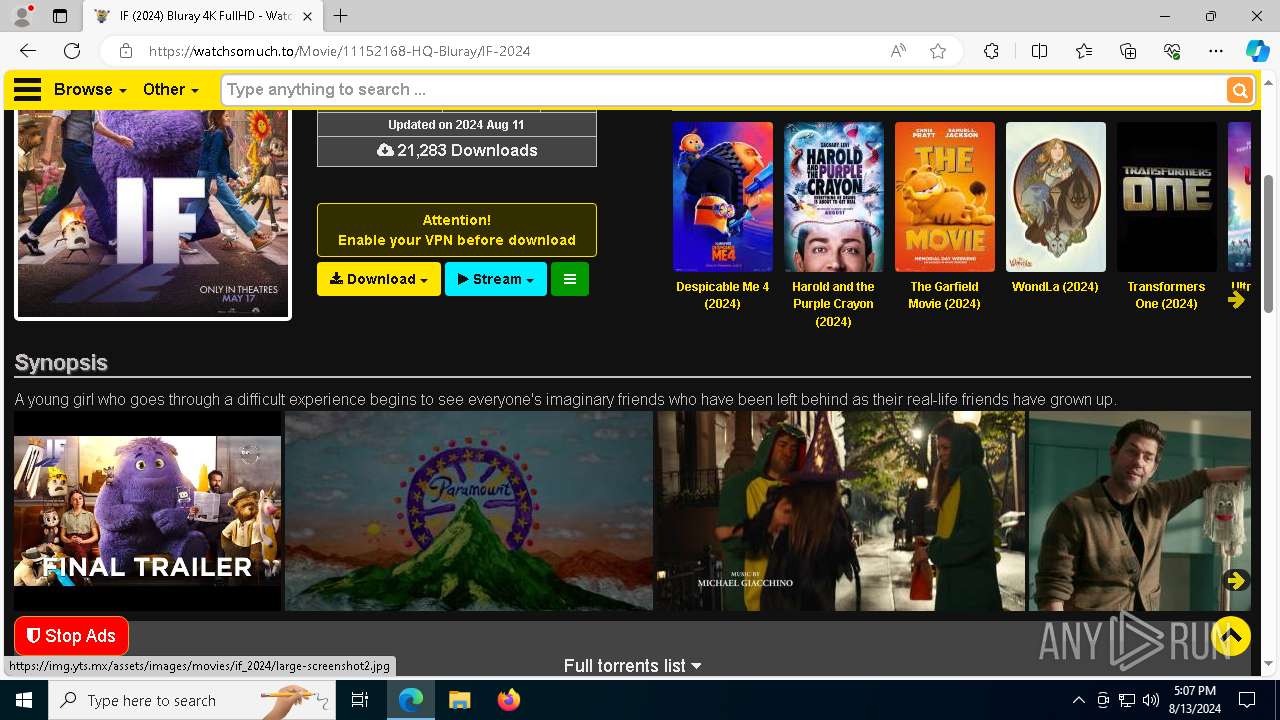Open the Despicable Me 4 poster thumbnail
This screenshot has height=720, width=1280.
click(723, 197)
